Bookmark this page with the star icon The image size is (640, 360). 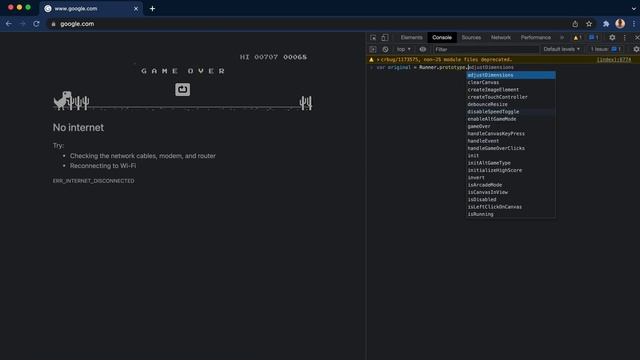coord(589,24)
